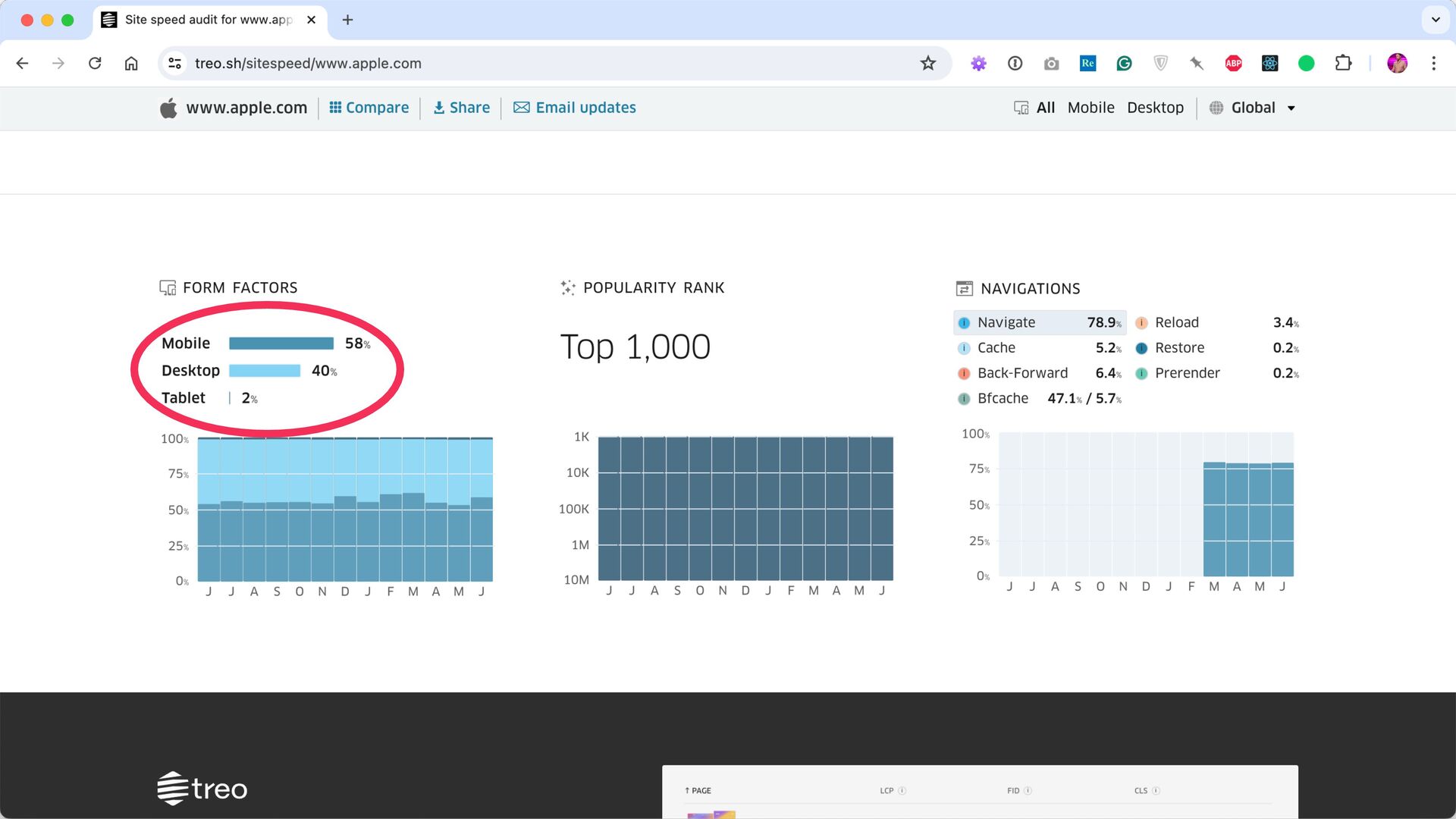
Task: Go back to the previous page
Action: [x=22, y=64]
